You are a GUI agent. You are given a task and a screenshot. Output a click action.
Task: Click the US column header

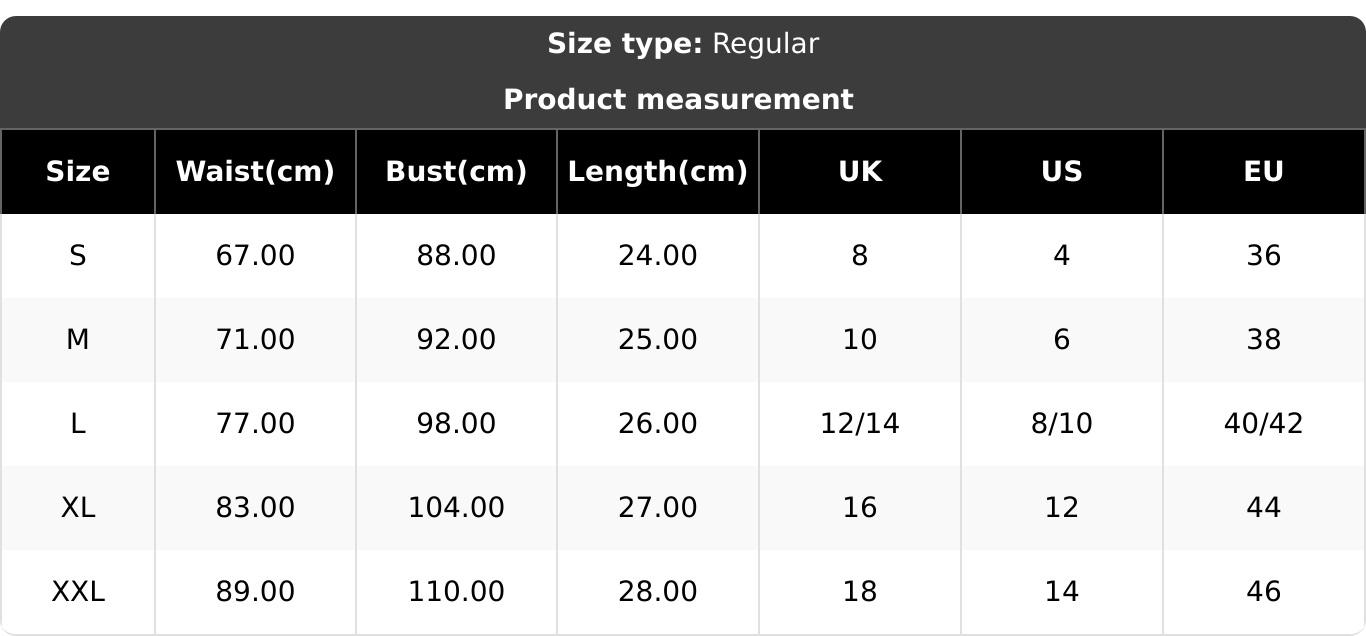pos(1062,172)
